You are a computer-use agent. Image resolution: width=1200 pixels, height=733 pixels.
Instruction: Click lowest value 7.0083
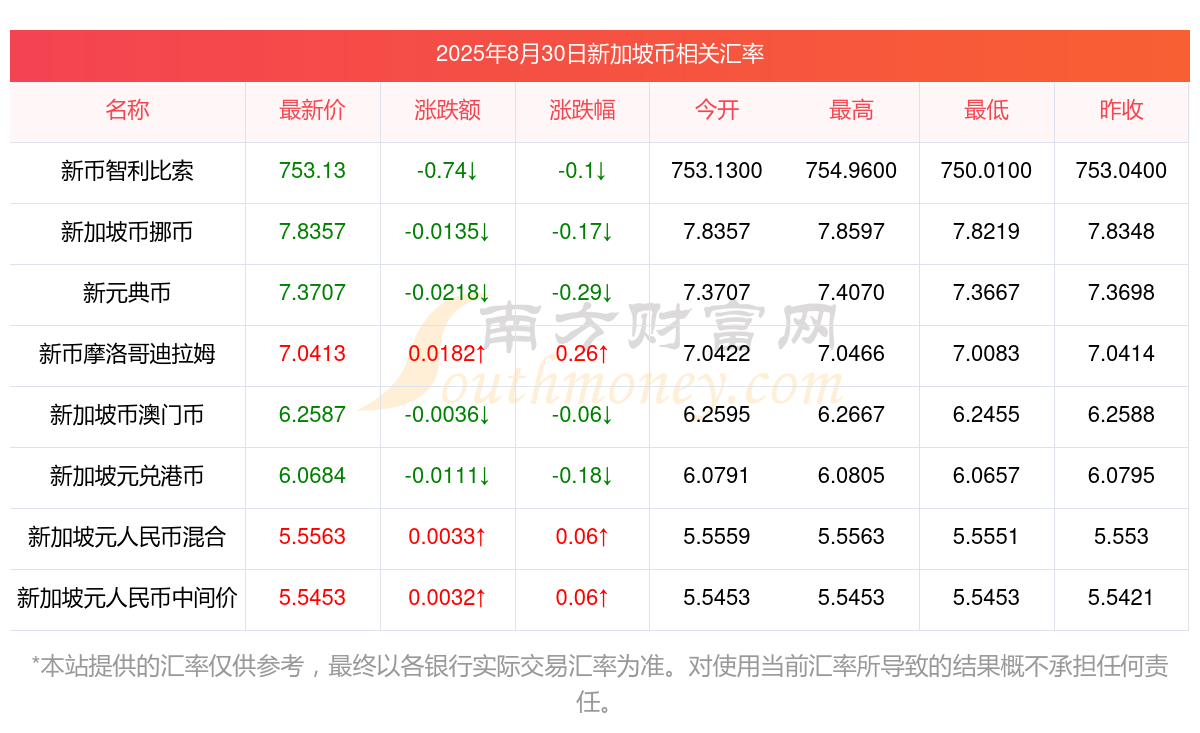[986, 354]
